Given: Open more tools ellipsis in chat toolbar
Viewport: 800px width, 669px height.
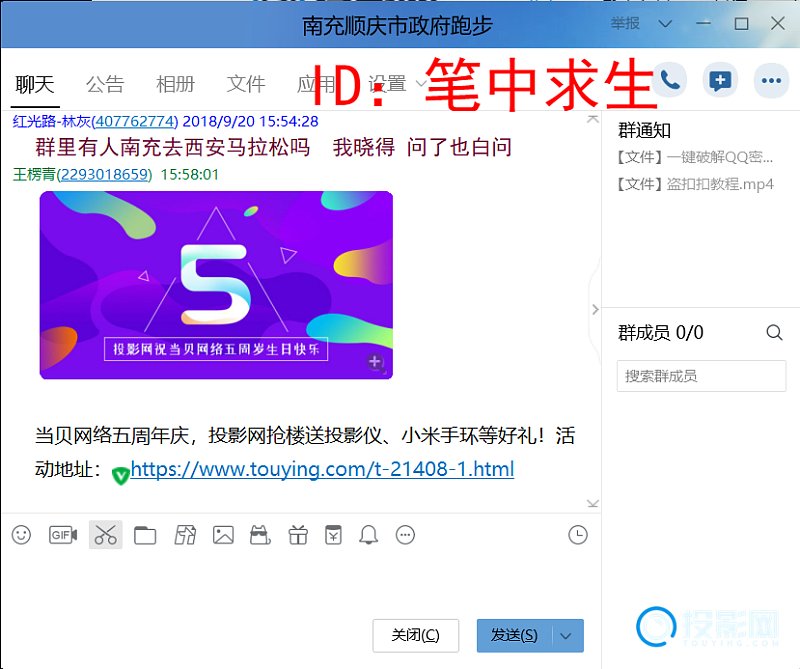Looking at the screenshot, I should (406, 535).
